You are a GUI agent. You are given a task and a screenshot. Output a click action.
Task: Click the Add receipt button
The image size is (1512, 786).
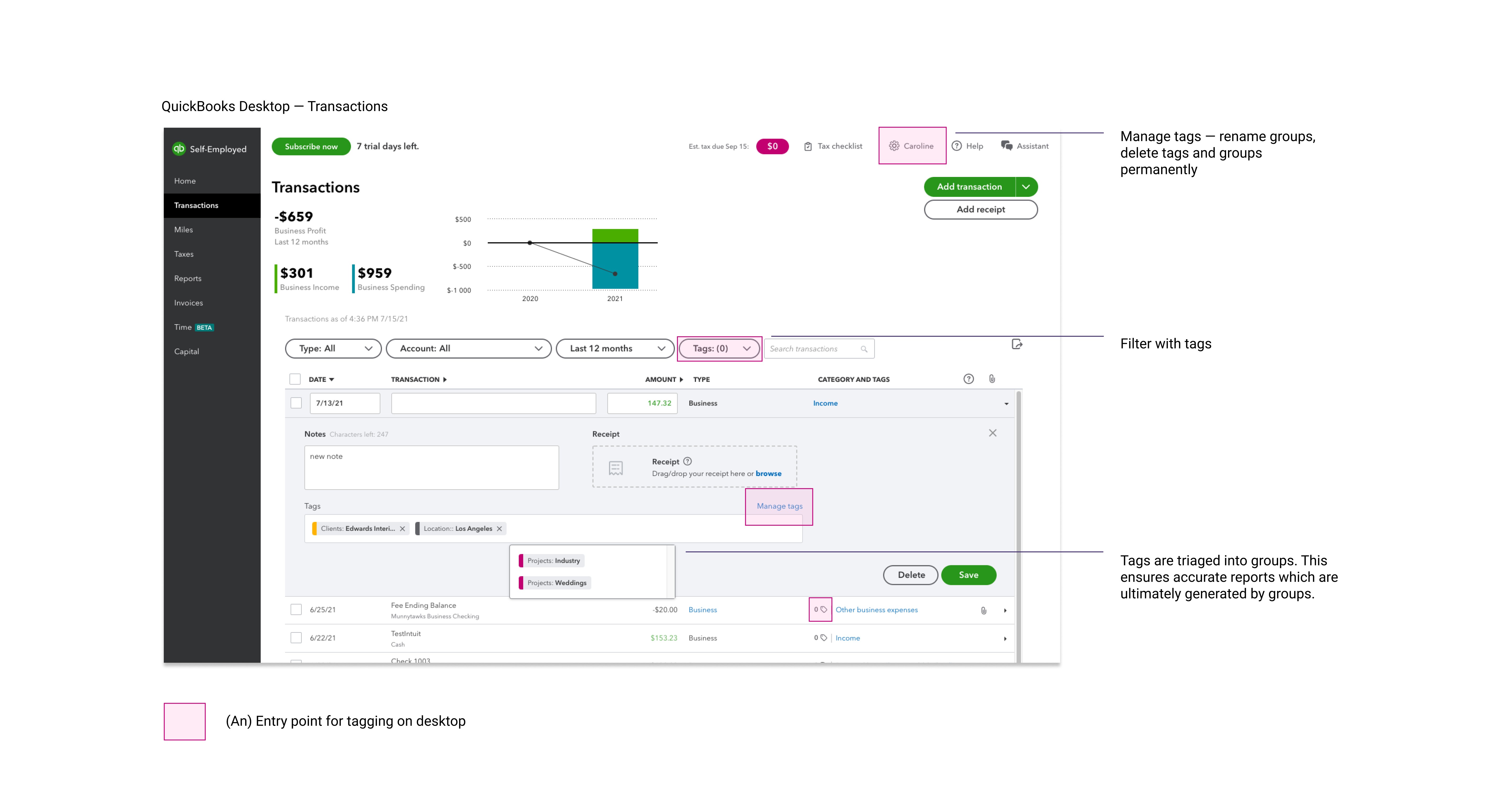point(980,209)
